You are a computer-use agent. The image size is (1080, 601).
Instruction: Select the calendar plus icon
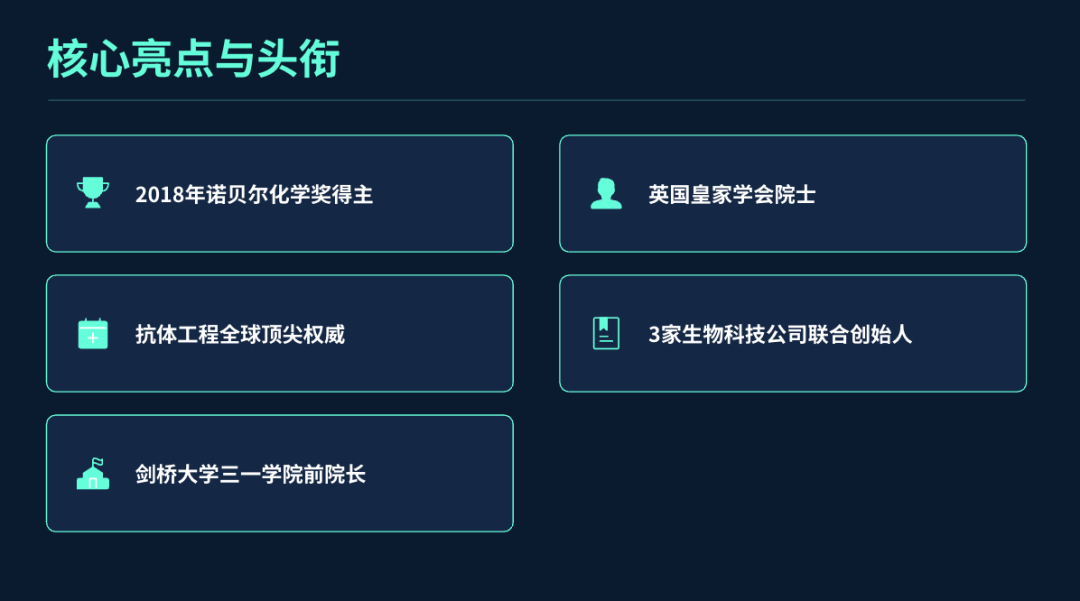click(93, 333)
